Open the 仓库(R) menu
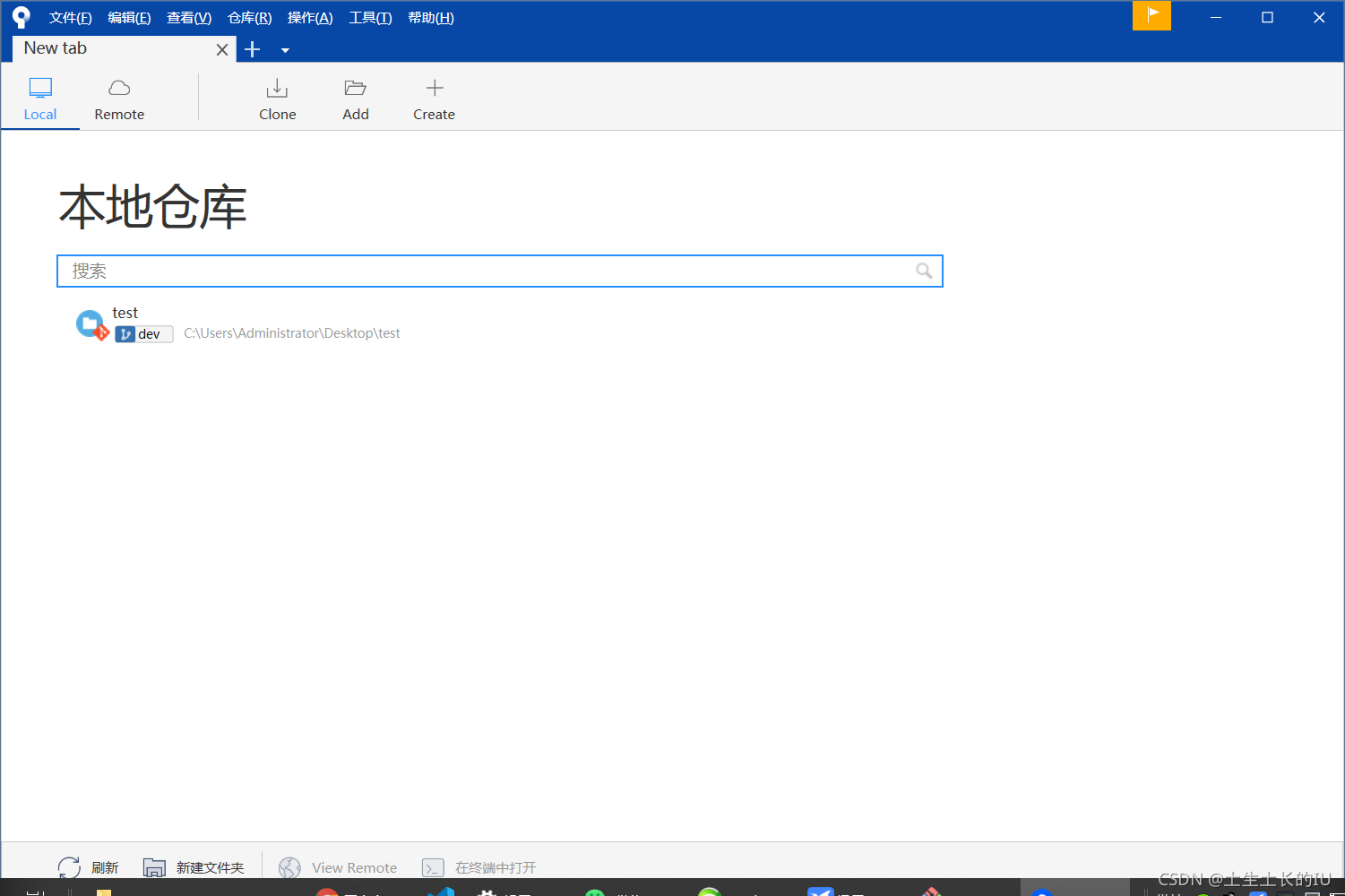 (249, 18)
